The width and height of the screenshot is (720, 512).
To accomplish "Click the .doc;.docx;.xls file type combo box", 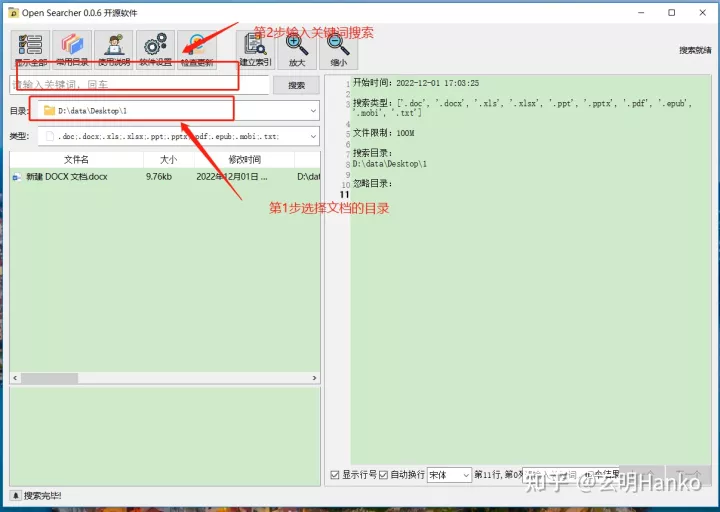I will (x=179, y=136).
